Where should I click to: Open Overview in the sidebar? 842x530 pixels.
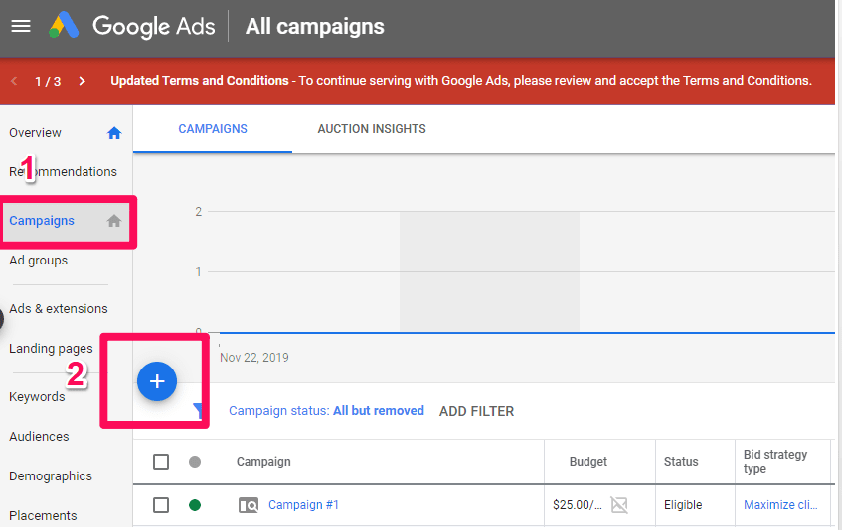pyautogui.click(x=35, y=133)
